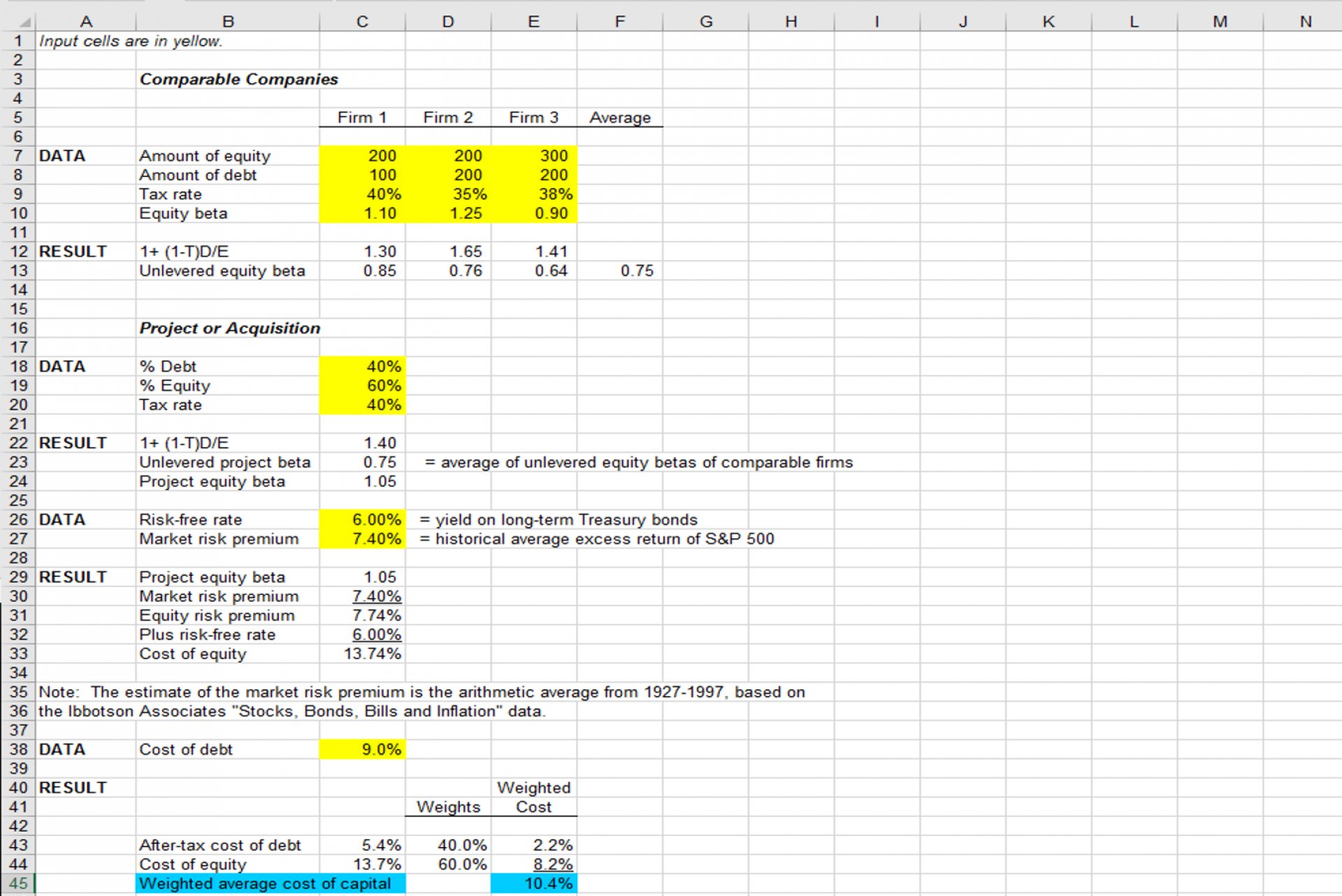The width and height of the screenshot is (1342, 896).
Task: Select Risk-free rate input 6.00%
Action: (x=362, y=520)
